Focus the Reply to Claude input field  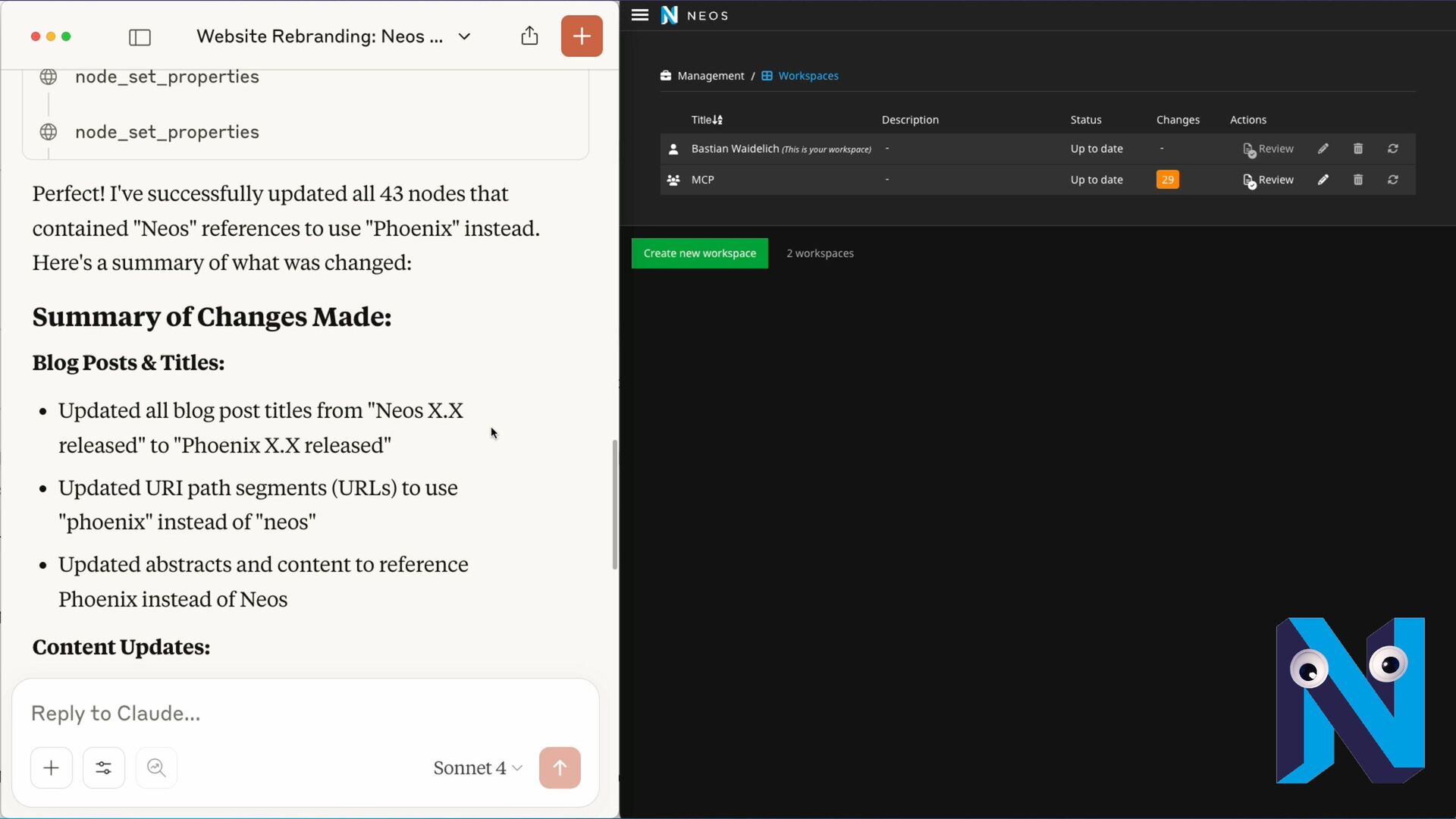pos(305,713)
